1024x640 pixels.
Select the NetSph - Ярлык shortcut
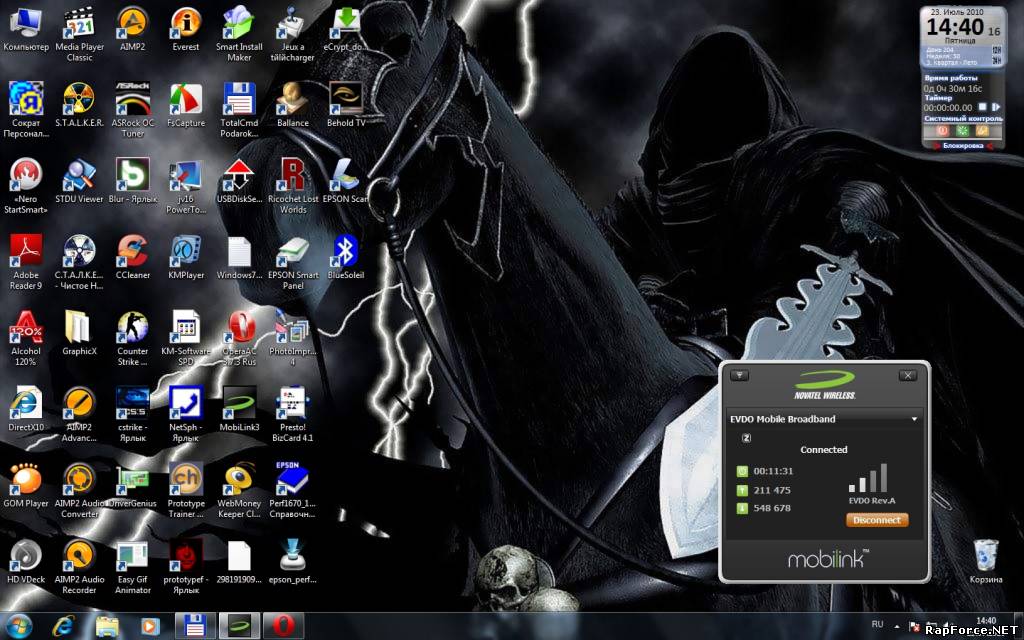tap(185, 414)
